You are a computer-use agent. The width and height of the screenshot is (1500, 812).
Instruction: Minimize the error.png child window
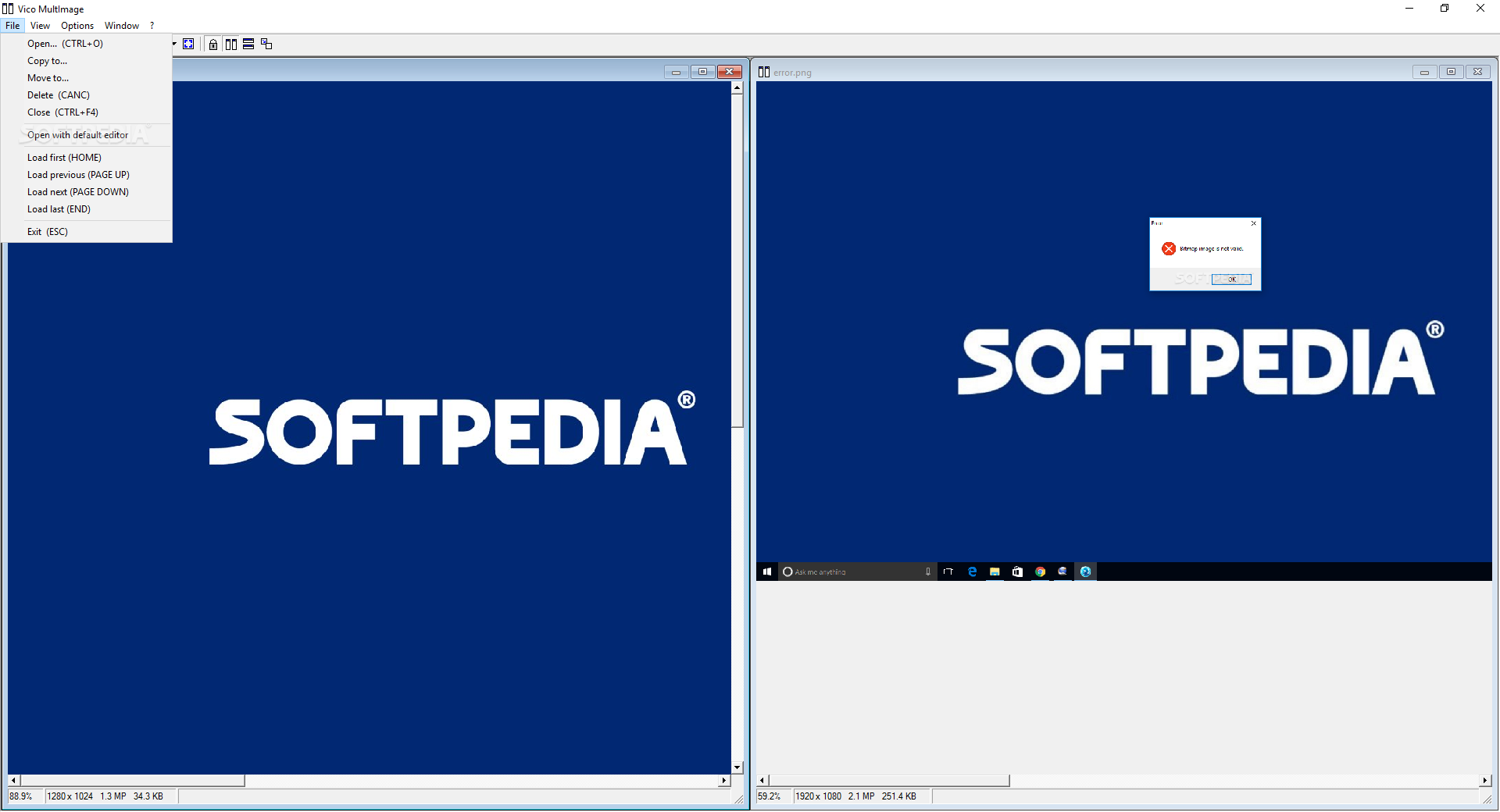tap(1424, 72)
